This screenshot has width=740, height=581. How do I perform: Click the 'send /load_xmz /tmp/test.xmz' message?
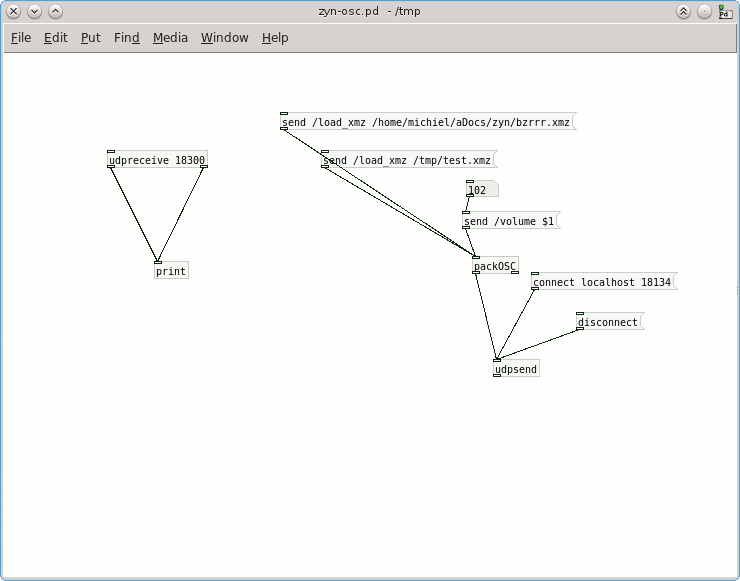(x=407, y=160)
